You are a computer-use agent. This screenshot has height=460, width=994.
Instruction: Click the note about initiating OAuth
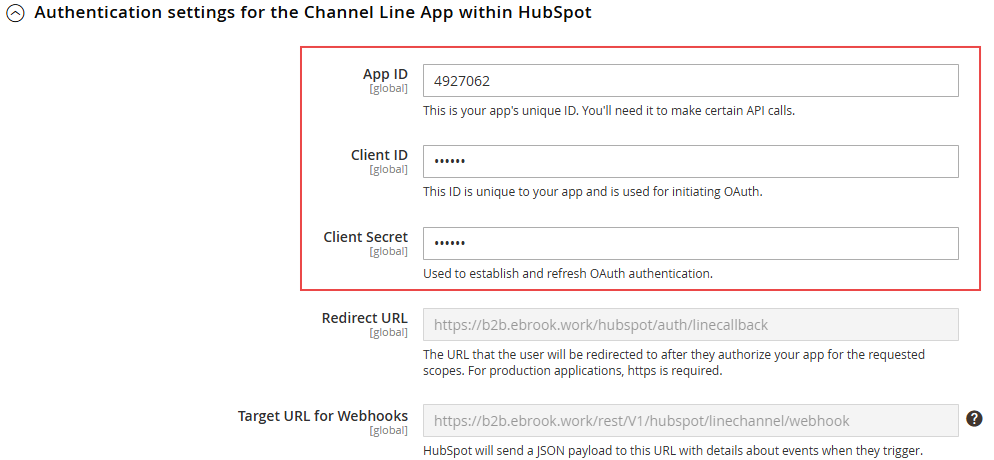tap(593, 192)
